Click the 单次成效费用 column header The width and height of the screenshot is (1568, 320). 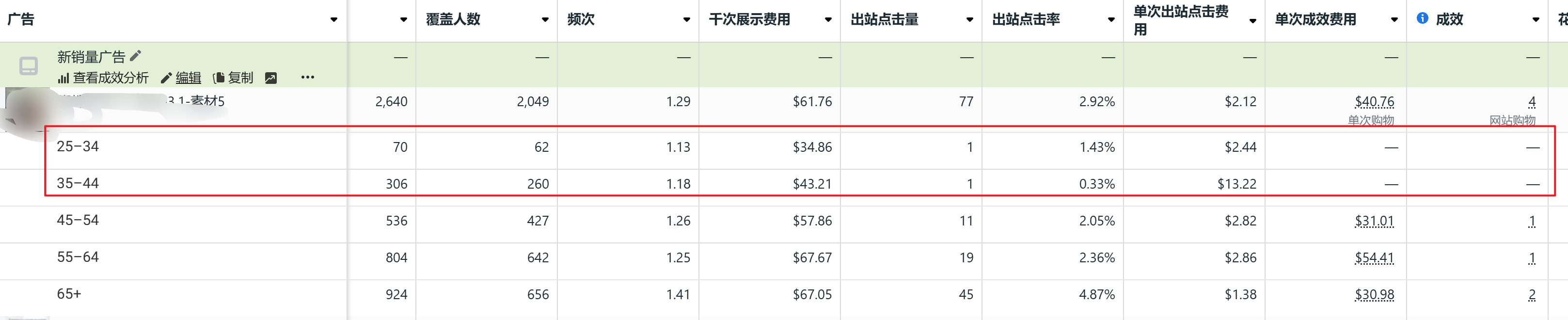[x=1315, y=19]
